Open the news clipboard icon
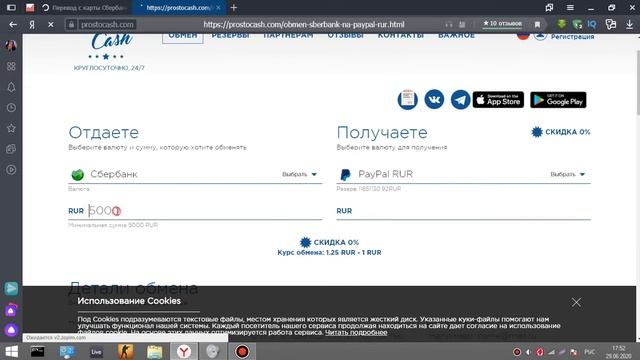640x360 pixels. (407, 100)
